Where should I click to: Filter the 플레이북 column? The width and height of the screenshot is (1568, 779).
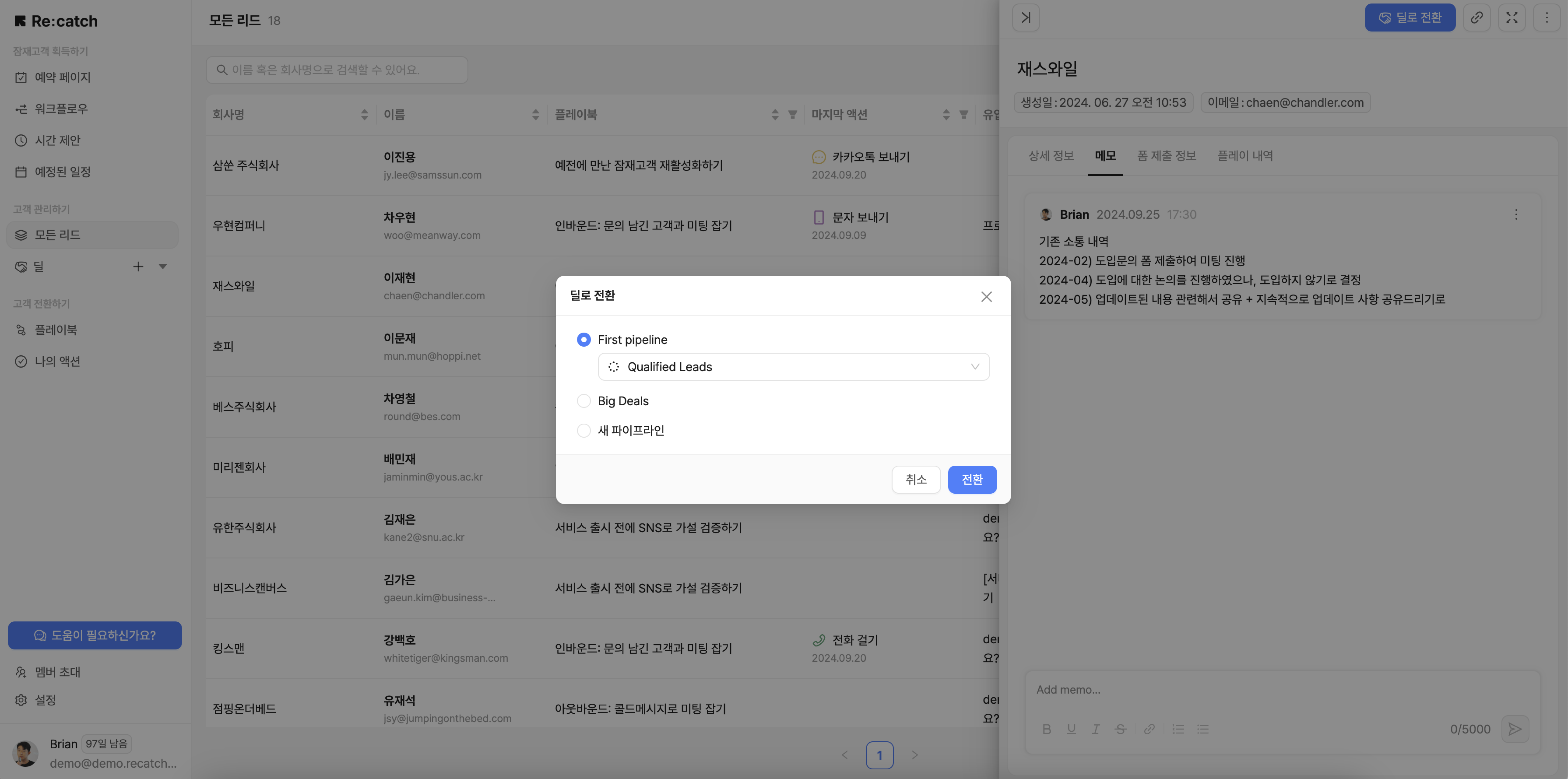(792, 114)
